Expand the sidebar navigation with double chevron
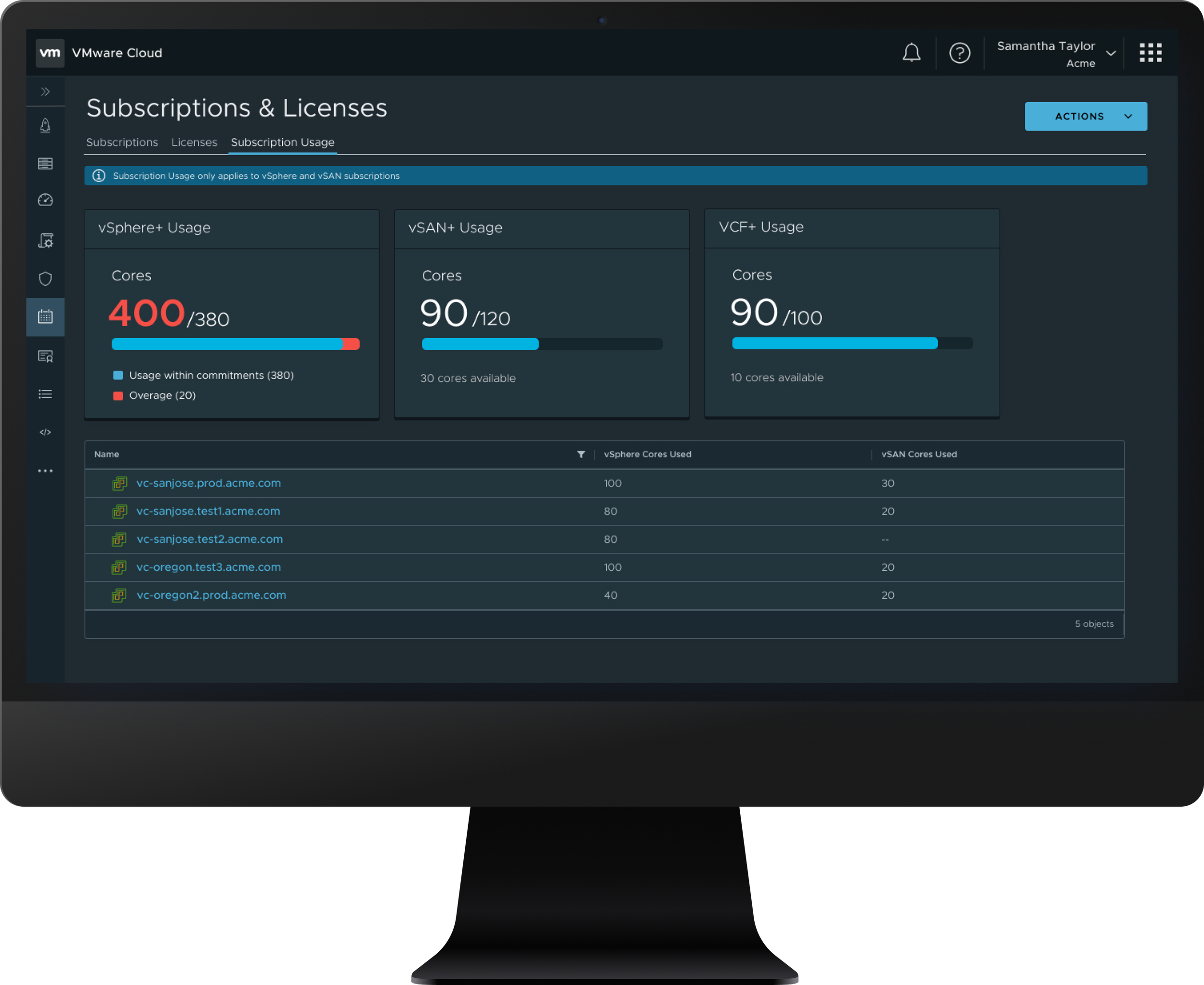The width and height of the screenshot is (1204, 985). coord(45,92)
